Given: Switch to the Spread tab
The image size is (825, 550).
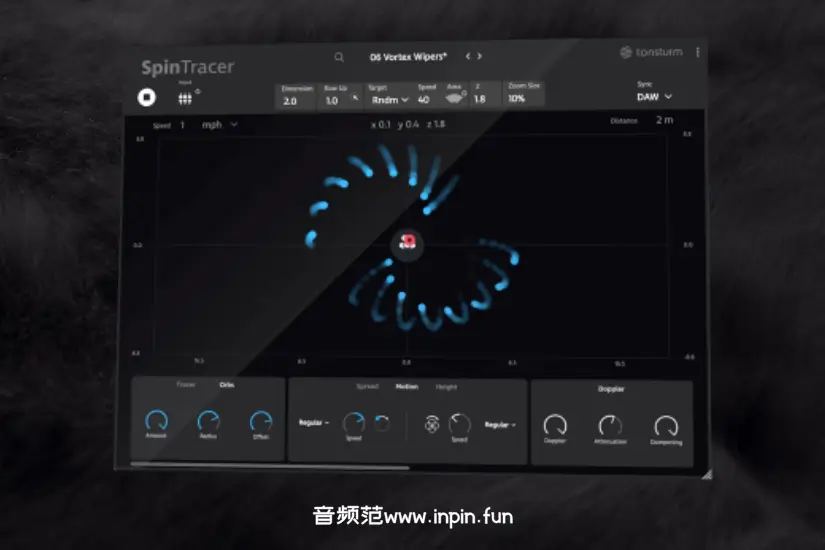Looking at the screenshot, I should coord(367,386).
